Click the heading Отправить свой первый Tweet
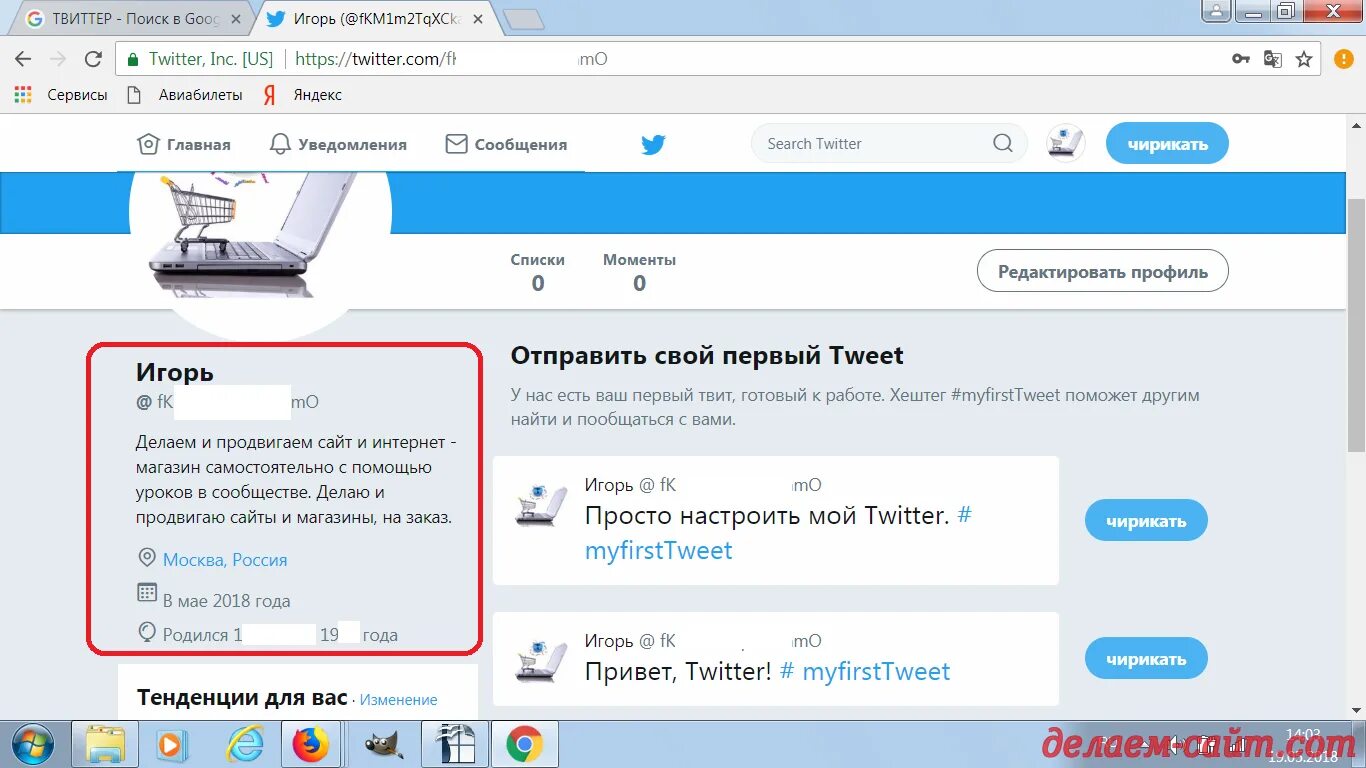This screenshot has height=768, width=1366. pyautogui.click(x=707, y=355)
